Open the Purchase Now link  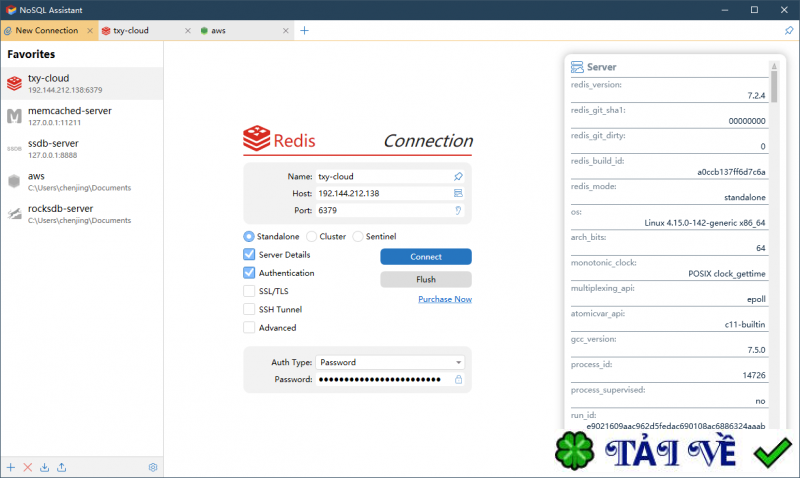coord(445,299)
